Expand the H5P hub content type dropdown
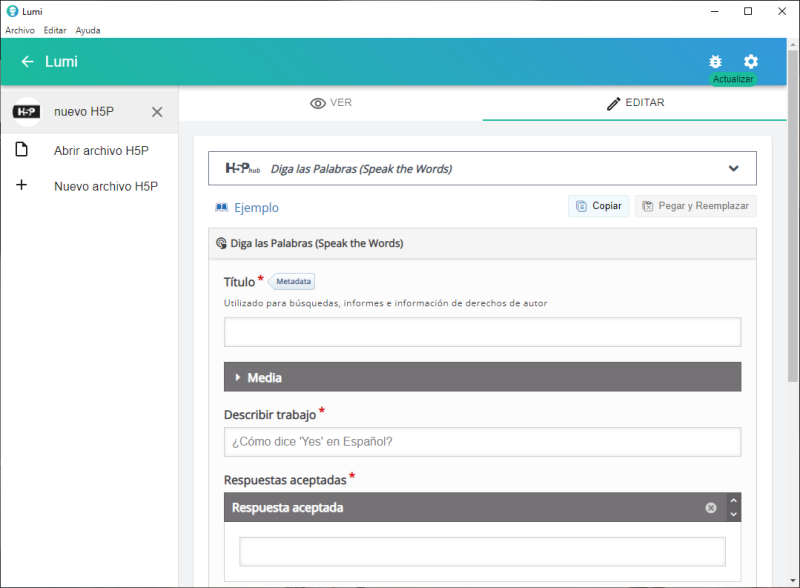The width and height of the screenshot is (800, 588). [x=733, y=169]
